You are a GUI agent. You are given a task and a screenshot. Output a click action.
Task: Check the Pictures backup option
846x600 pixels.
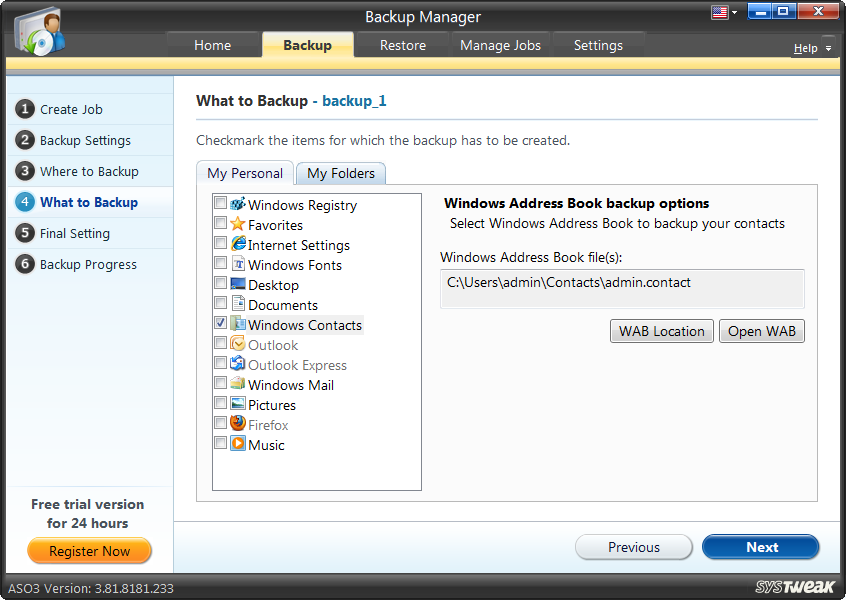[221, 404]
